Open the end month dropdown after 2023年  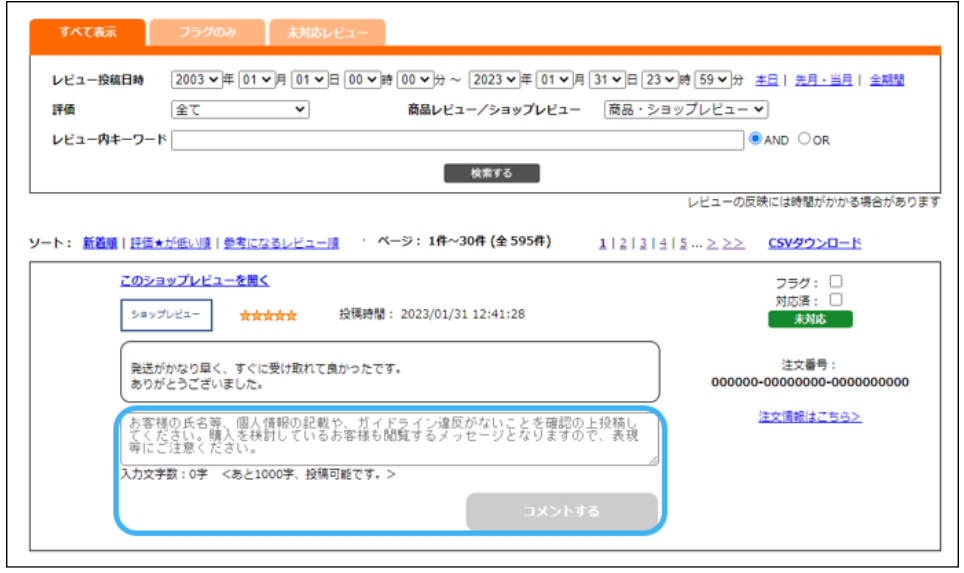pyautogui.click(x=555, y=80)
